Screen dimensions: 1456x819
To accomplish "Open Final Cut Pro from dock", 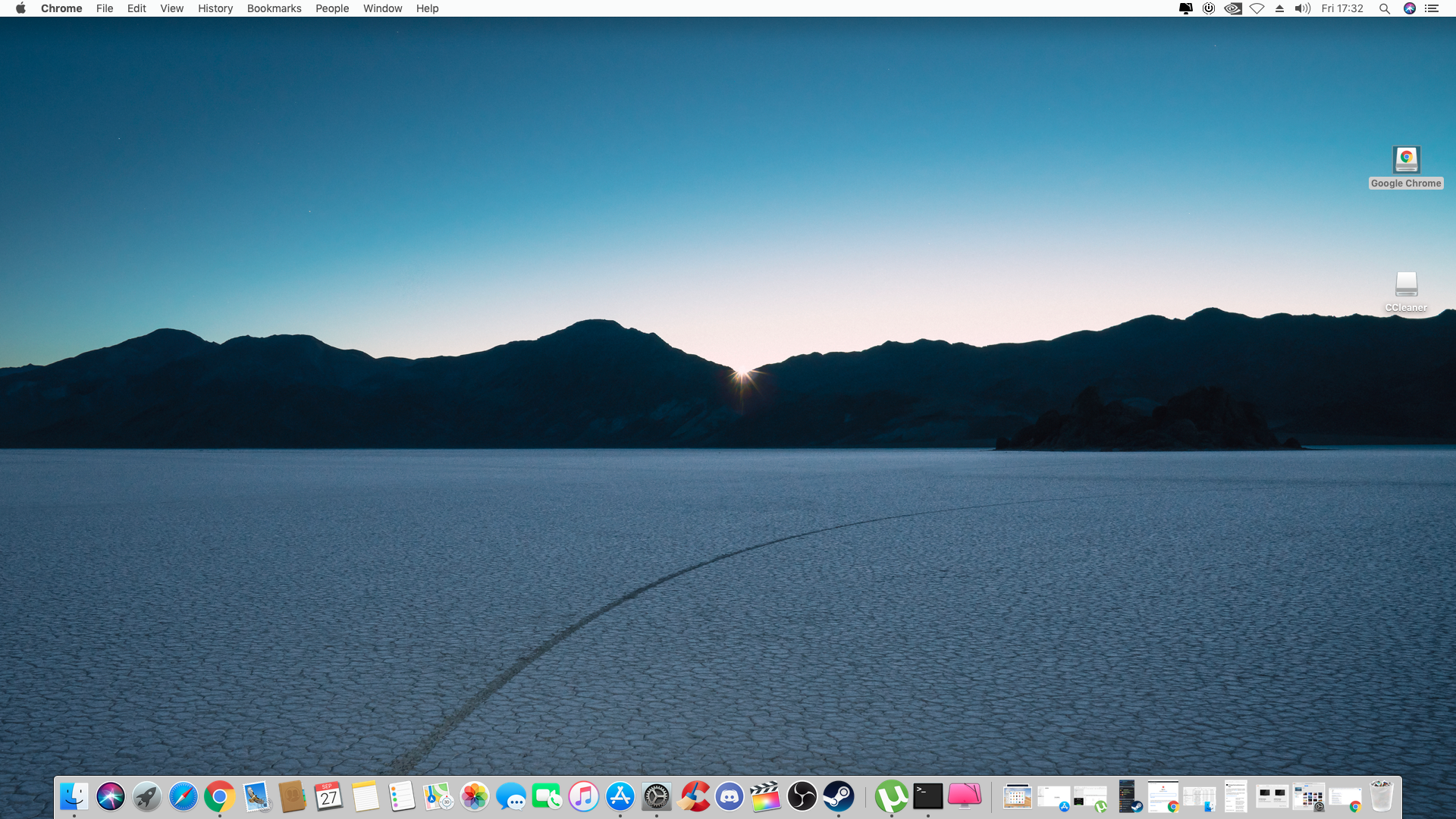I will [x=766, y=797].
